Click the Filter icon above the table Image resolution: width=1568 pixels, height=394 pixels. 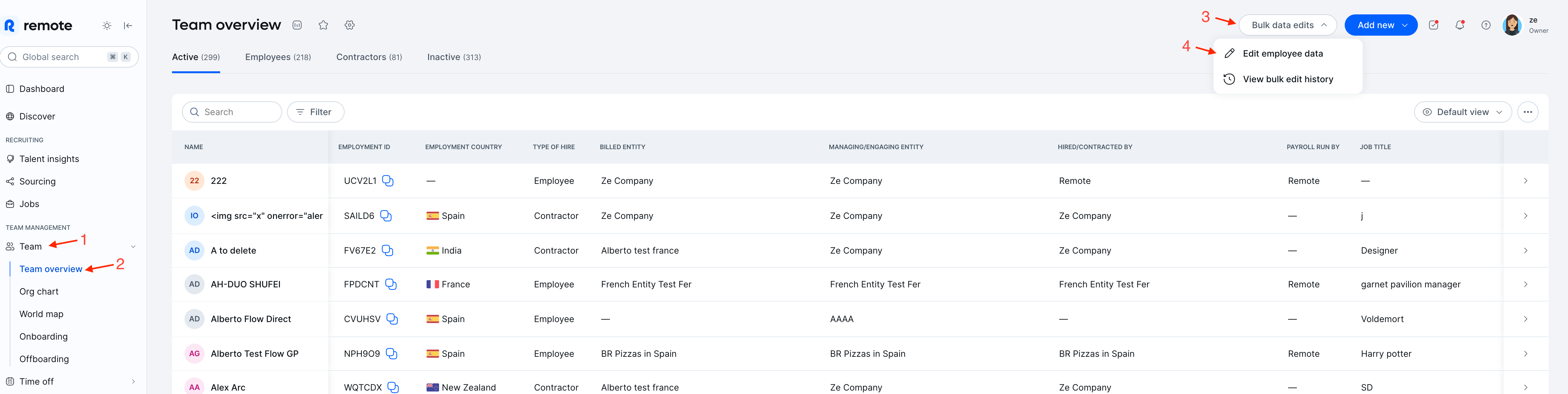click(x=301, y=112)
